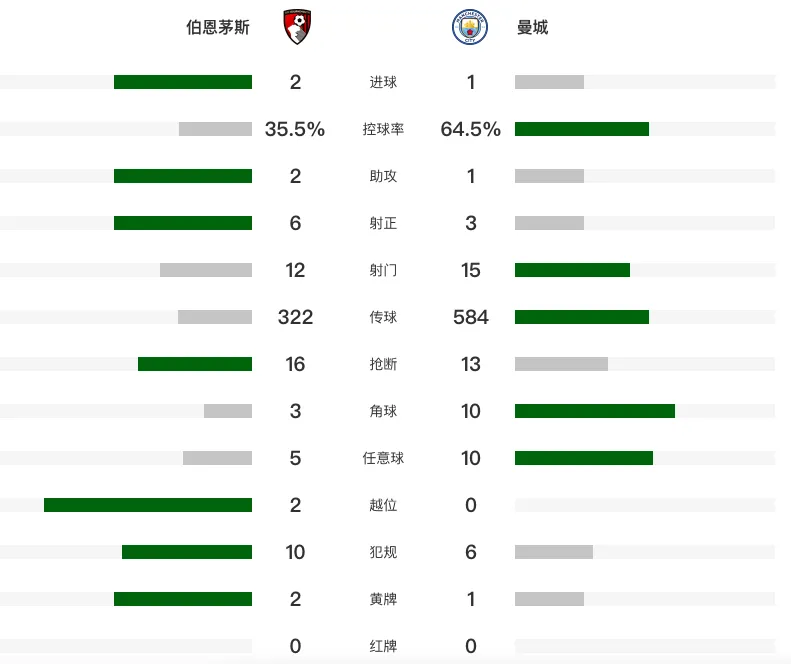Click the Bournemouth club crest icon
The width and height of the screenshot is (791, 664).
coord(297,27)
